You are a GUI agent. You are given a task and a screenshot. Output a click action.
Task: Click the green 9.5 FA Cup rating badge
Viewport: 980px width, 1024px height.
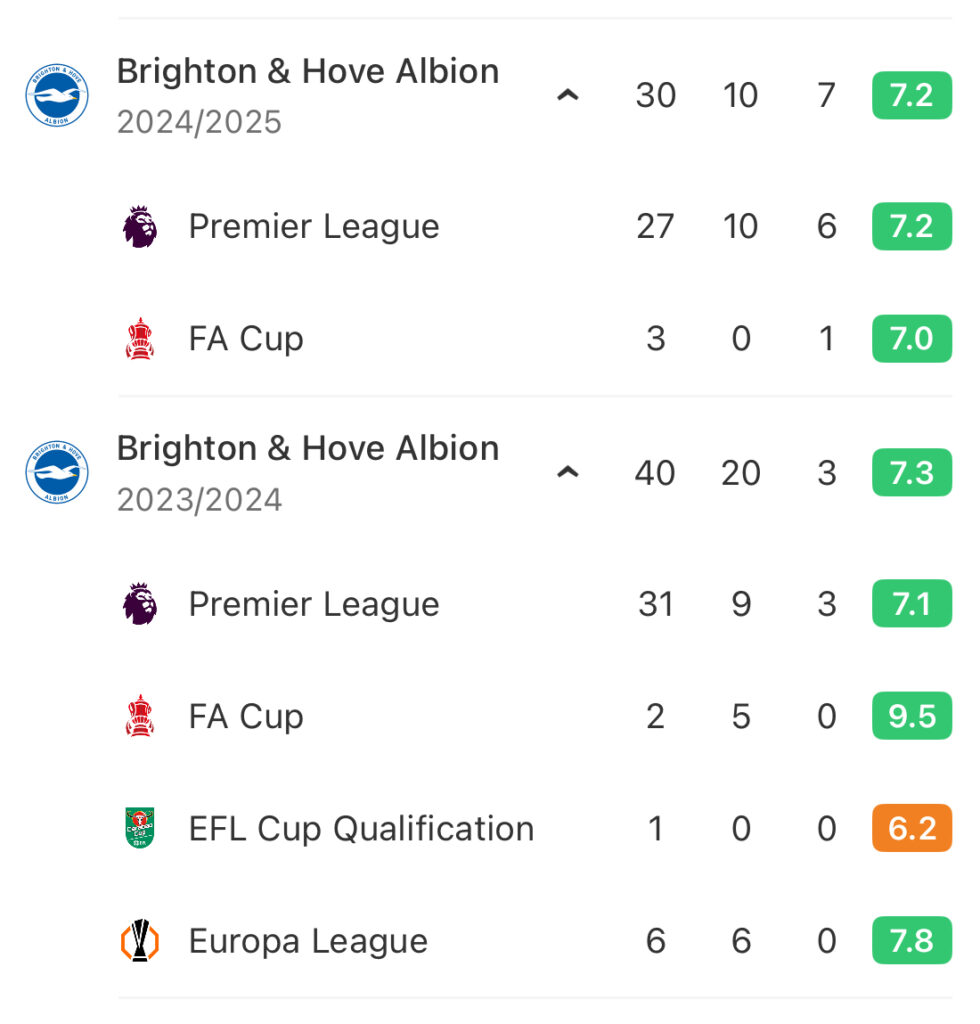coord(912,716)
